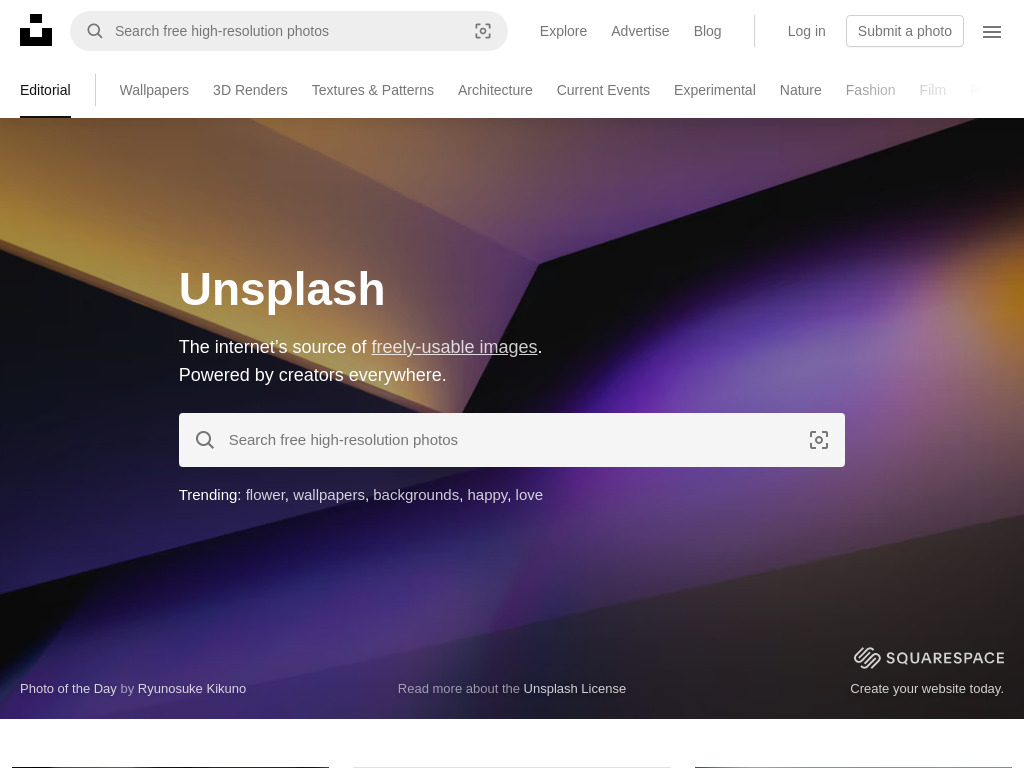Search trending term flower
This screenshot has height=768, width=1024.
[x=265, y=495]
